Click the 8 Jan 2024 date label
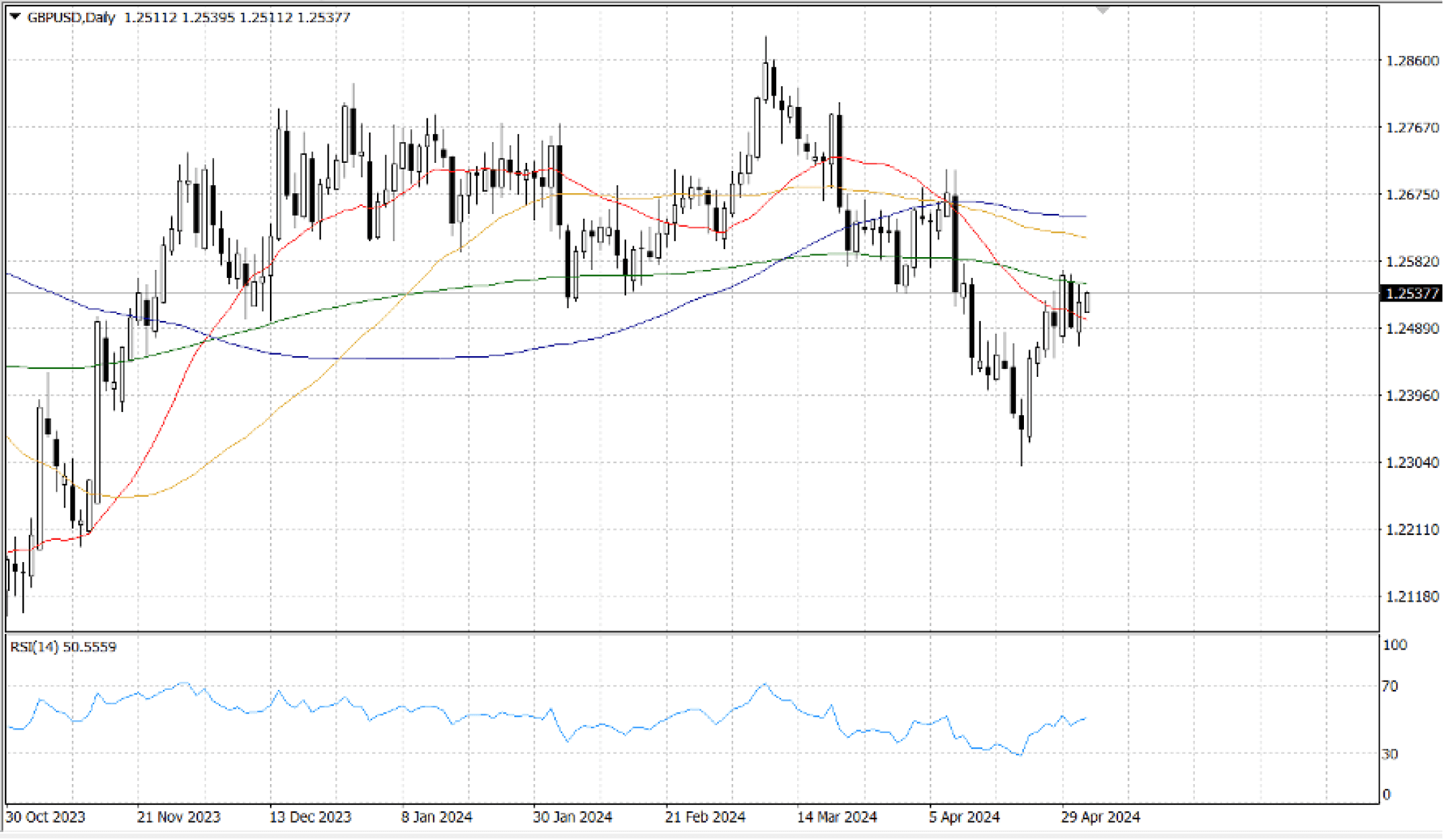This screenshot has width=1444, height=840. (437, 817)
